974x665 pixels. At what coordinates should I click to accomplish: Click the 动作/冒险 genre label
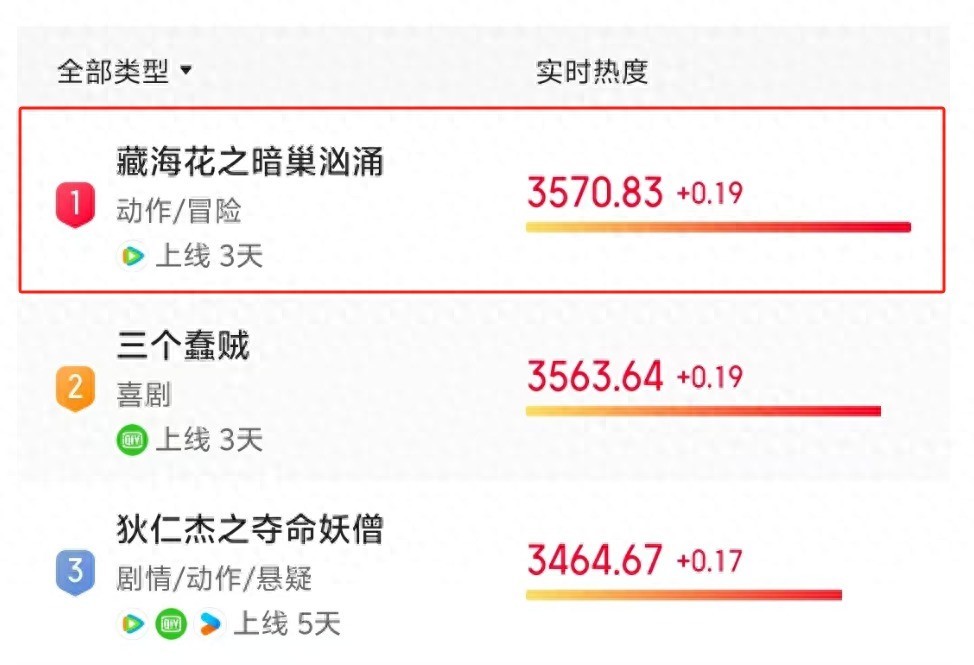click(179, 211)
